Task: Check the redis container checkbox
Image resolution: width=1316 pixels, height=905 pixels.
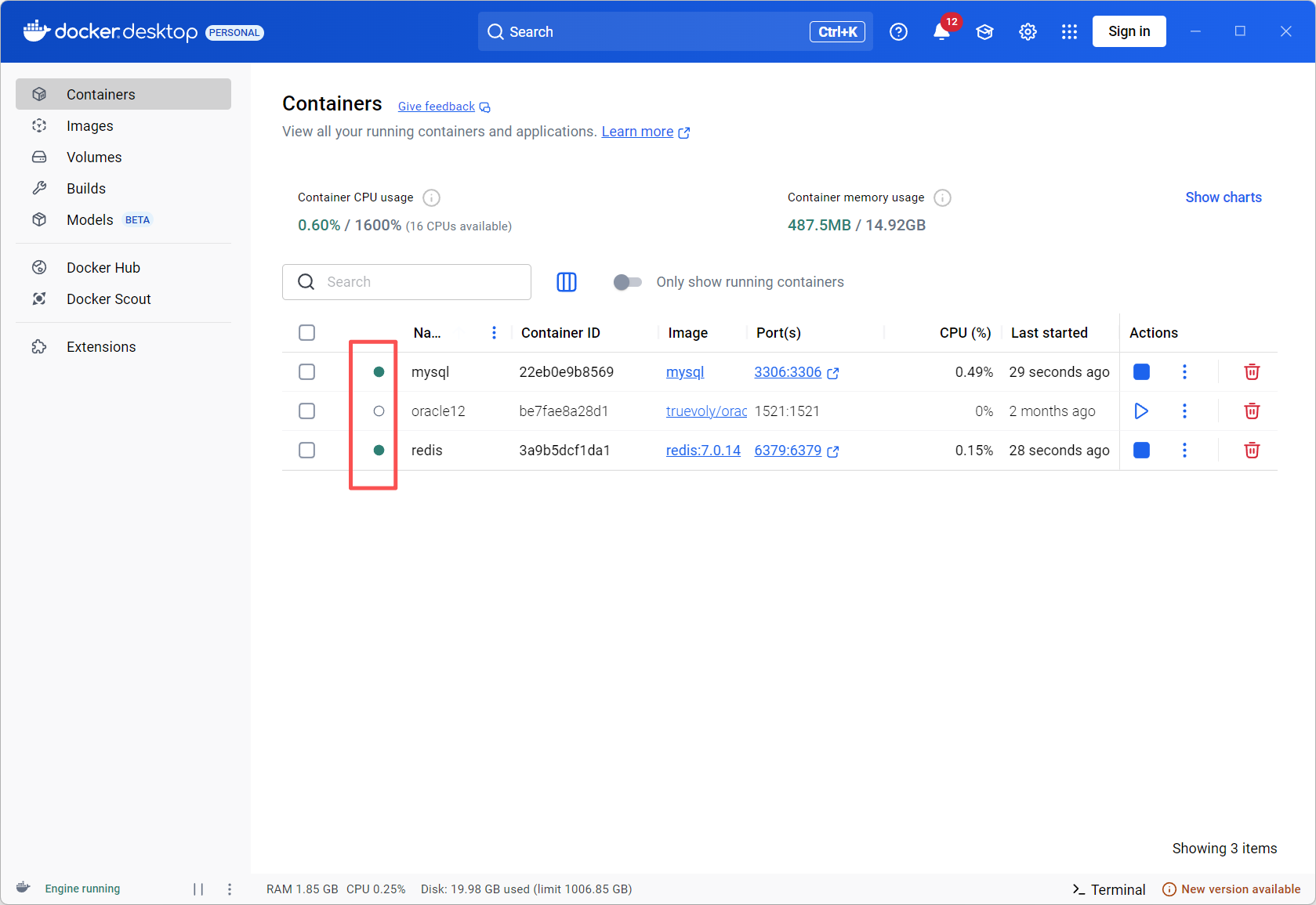Action: tap(306, 451)
